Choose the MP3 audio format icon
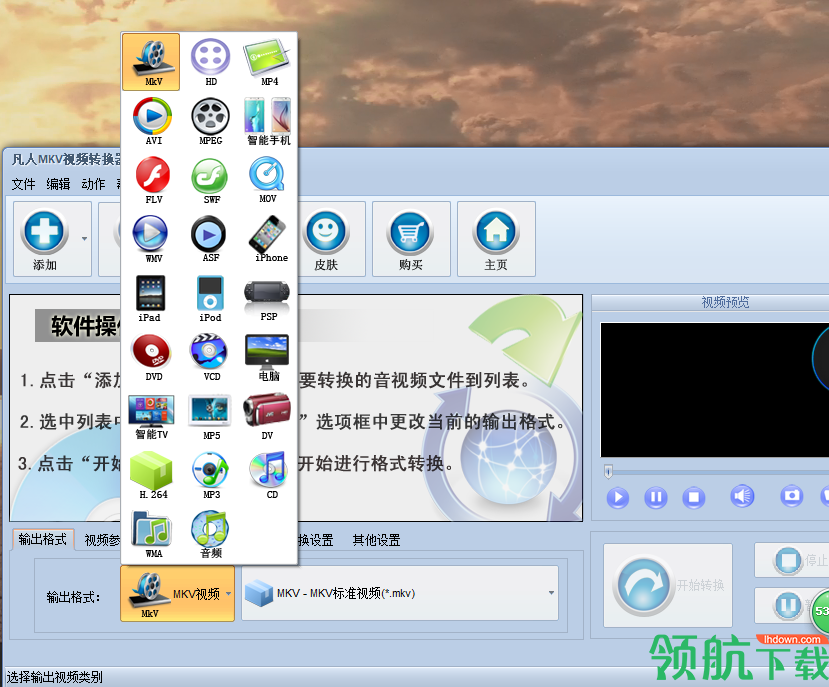This screenshot has width=829, height=687. pyautogui.click(x=210, y=475)
